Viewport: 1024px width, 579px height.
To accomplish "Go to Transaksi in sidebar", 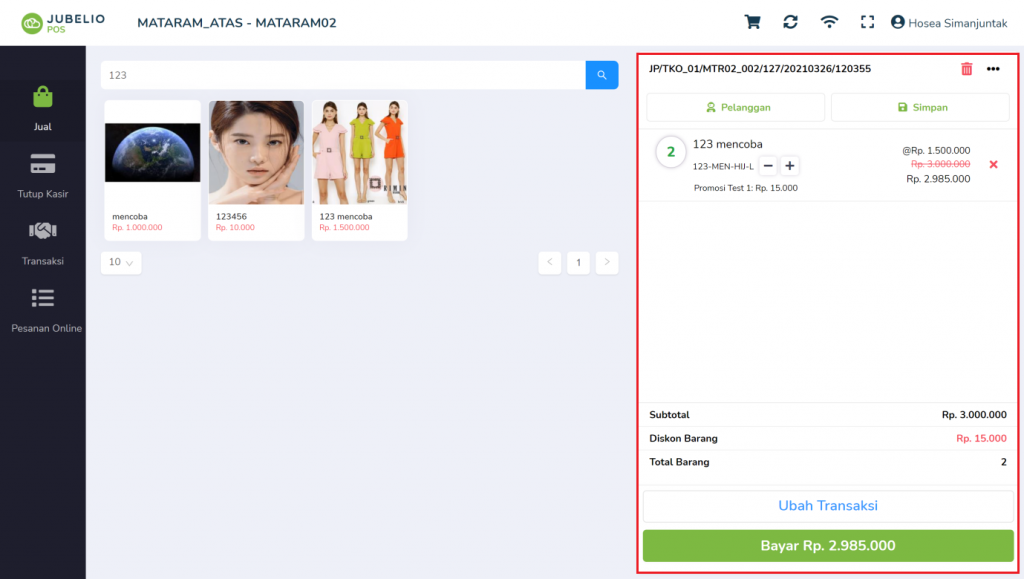I will (42, 243).
